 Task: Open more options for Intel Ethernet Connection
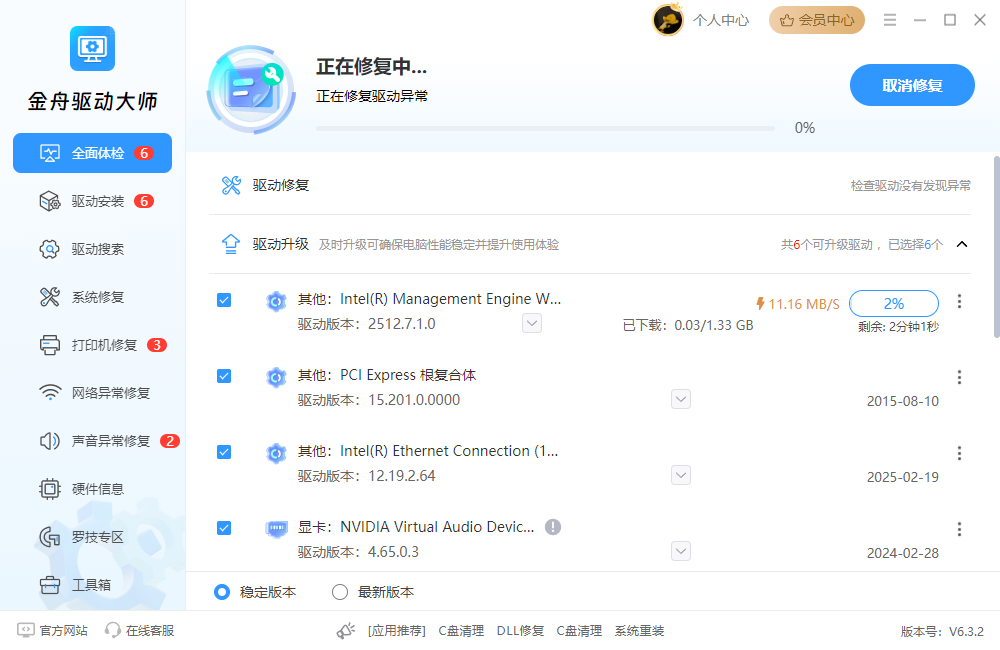(959, 453)
